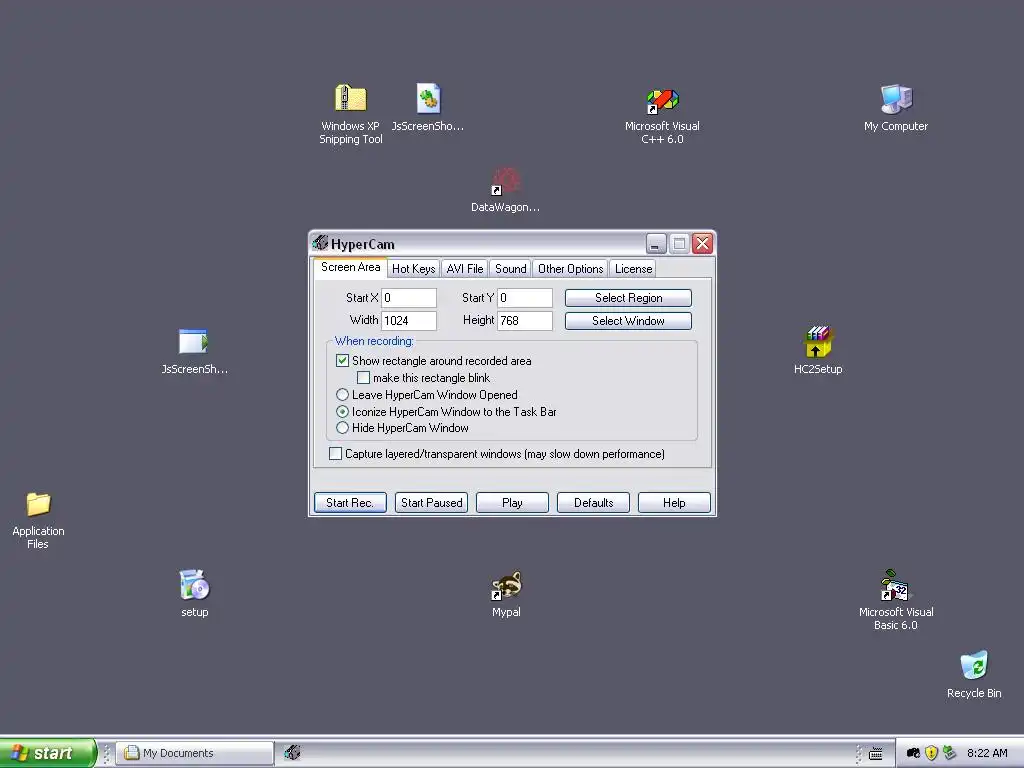Open the Windows start menu button

[47, 753]
